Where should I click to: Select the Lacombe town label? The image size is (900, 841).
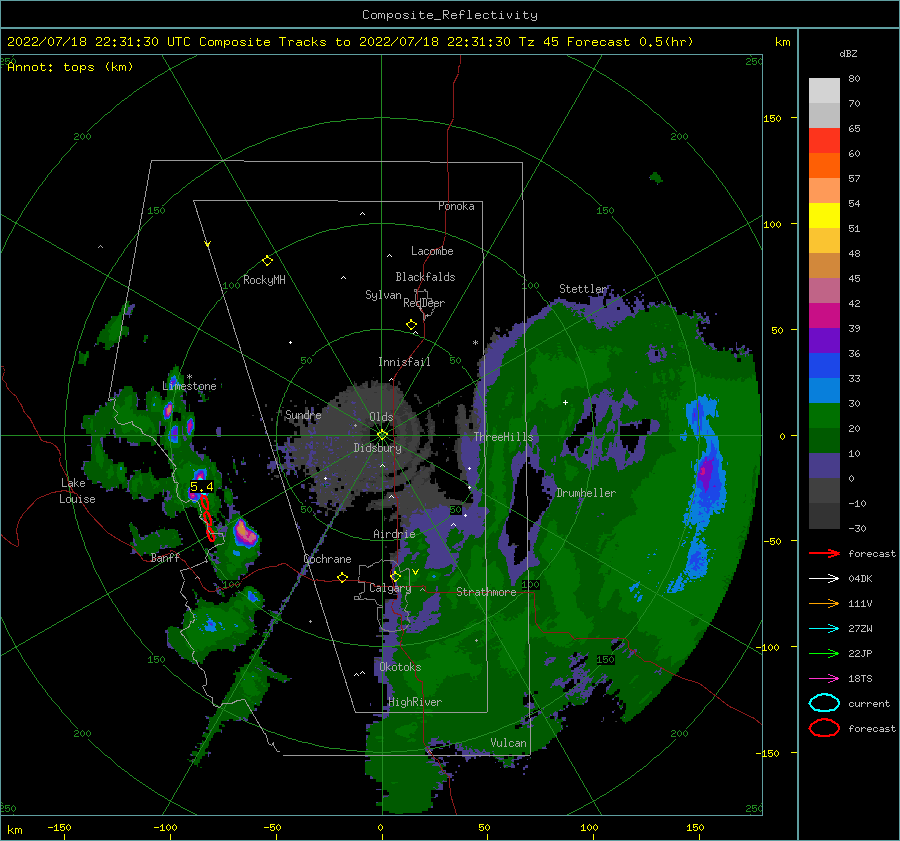432,251
